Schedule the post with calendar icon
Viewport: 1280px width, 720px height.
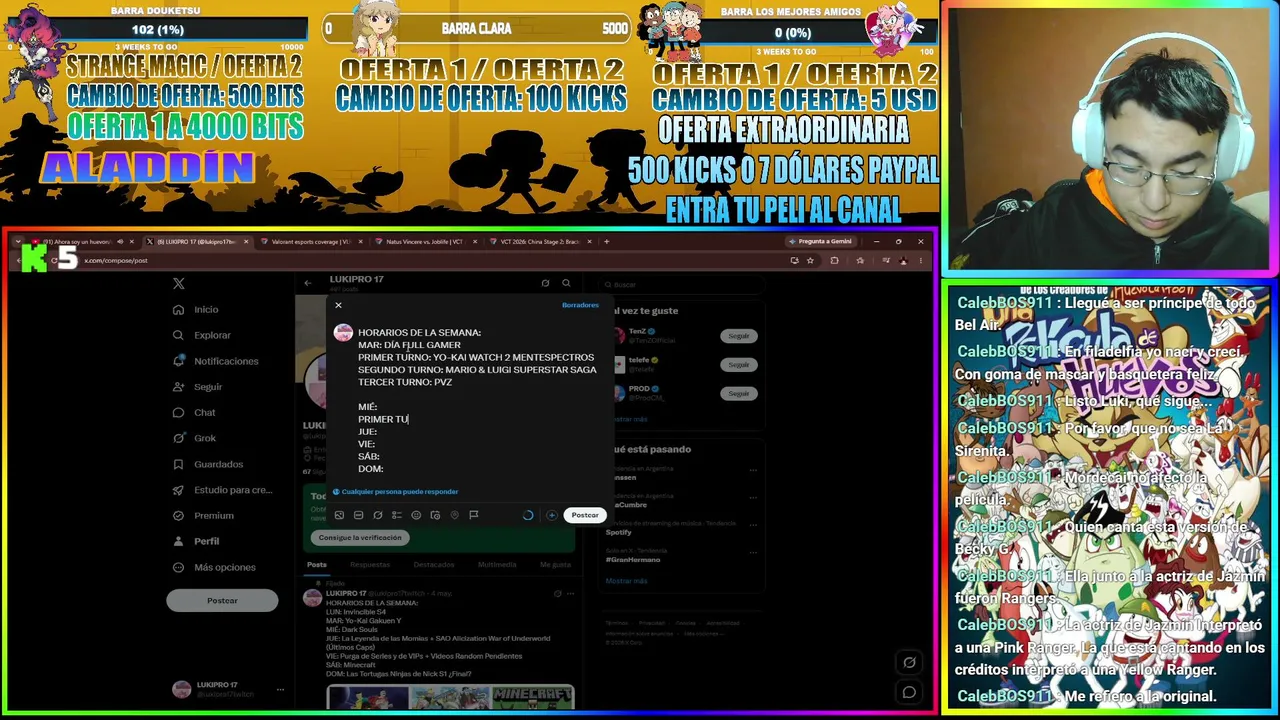tap(435, 515)
